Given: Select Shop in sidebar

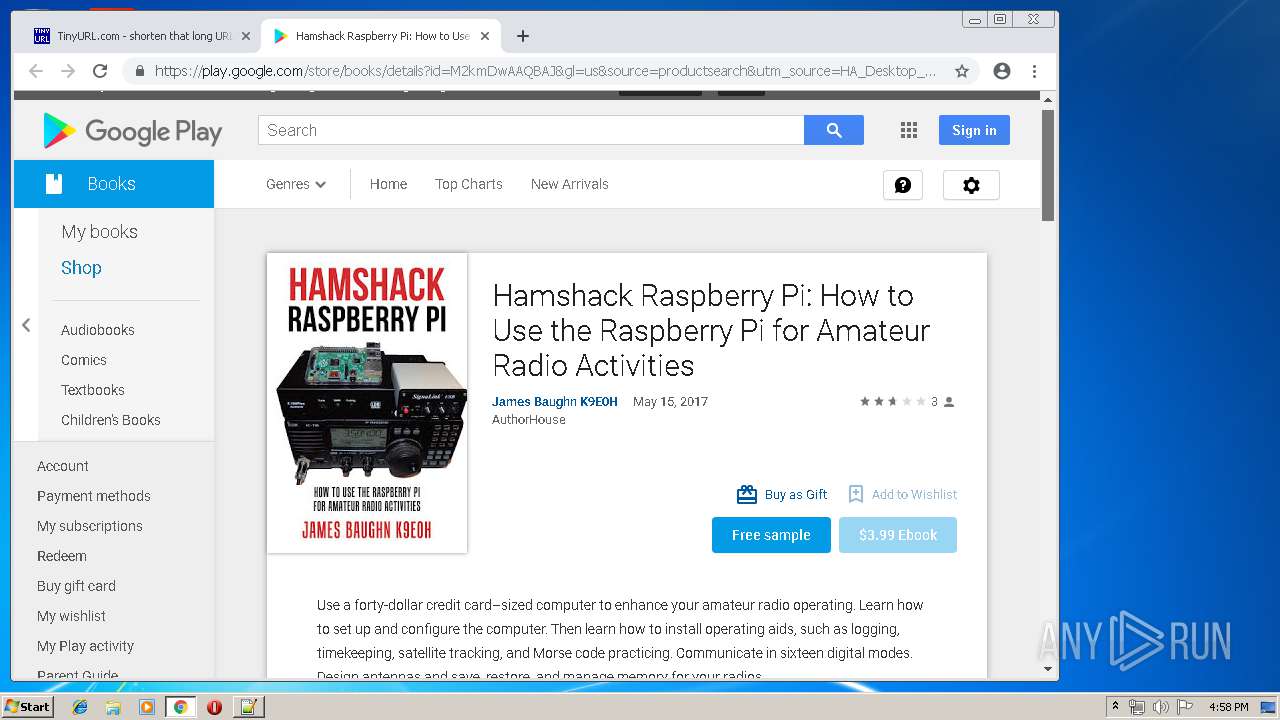Looking at the screenshot, I should (81, 268).
